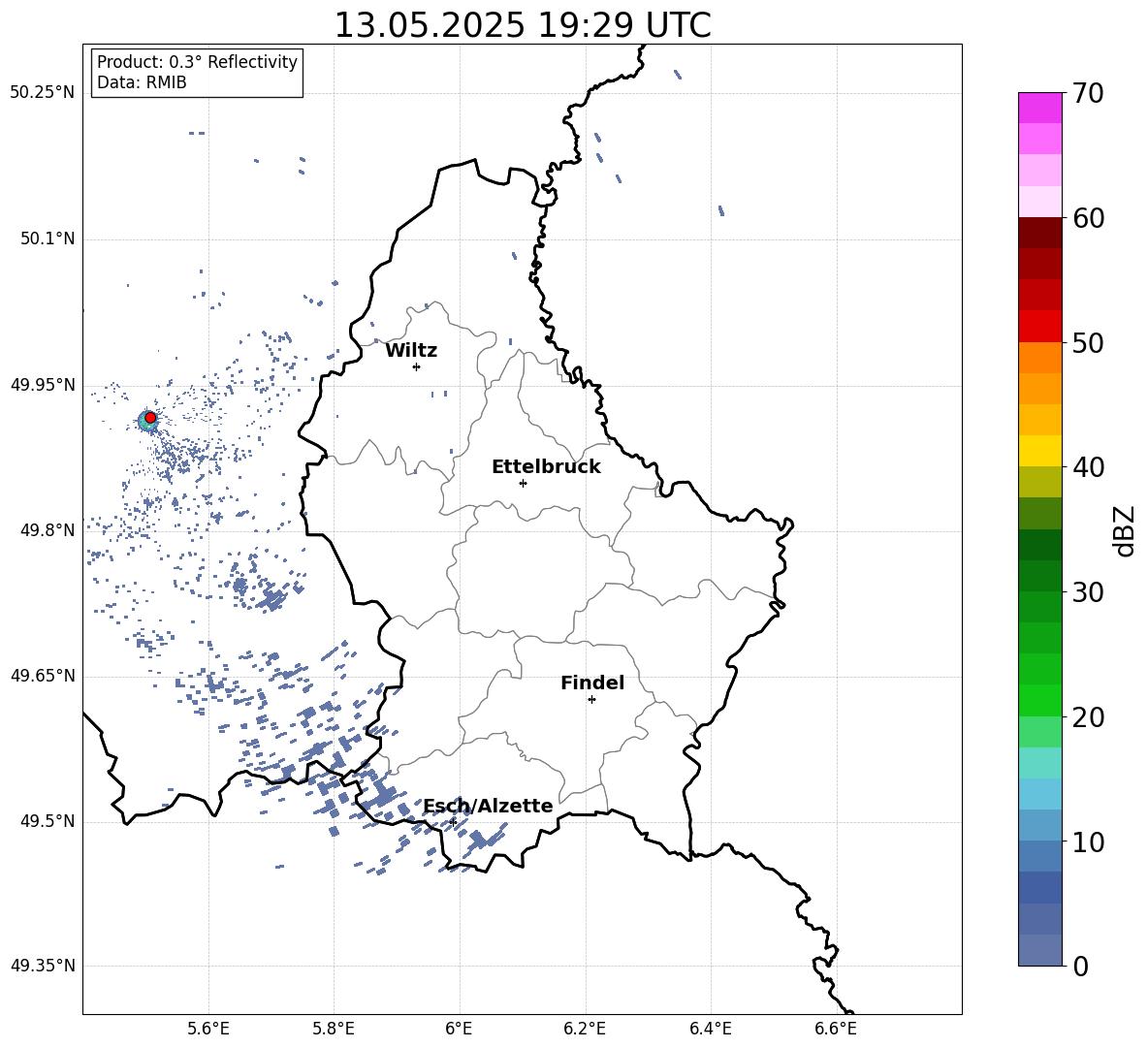Viewport: 1148px width, 1048px height.
Task: Click the dBZ colorbar label
Action: pos(1126,530)
